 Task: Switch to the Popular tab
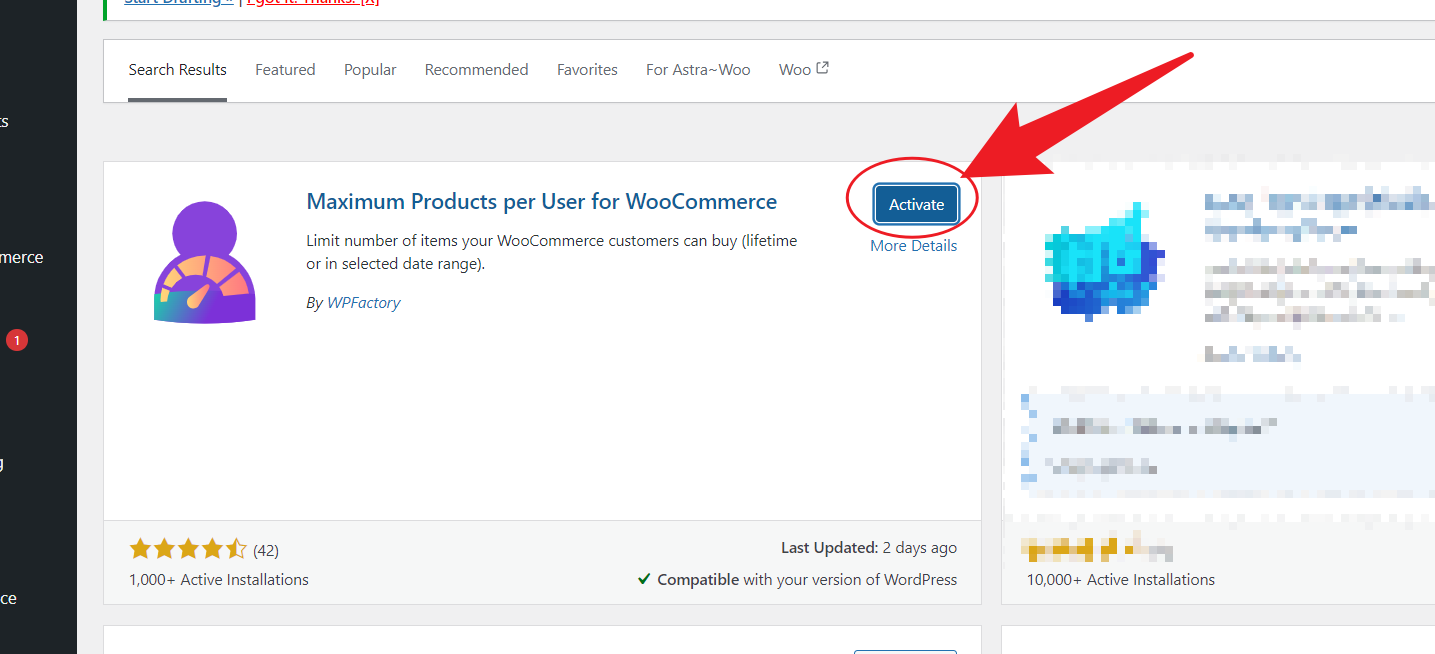[x=370, y=70]
